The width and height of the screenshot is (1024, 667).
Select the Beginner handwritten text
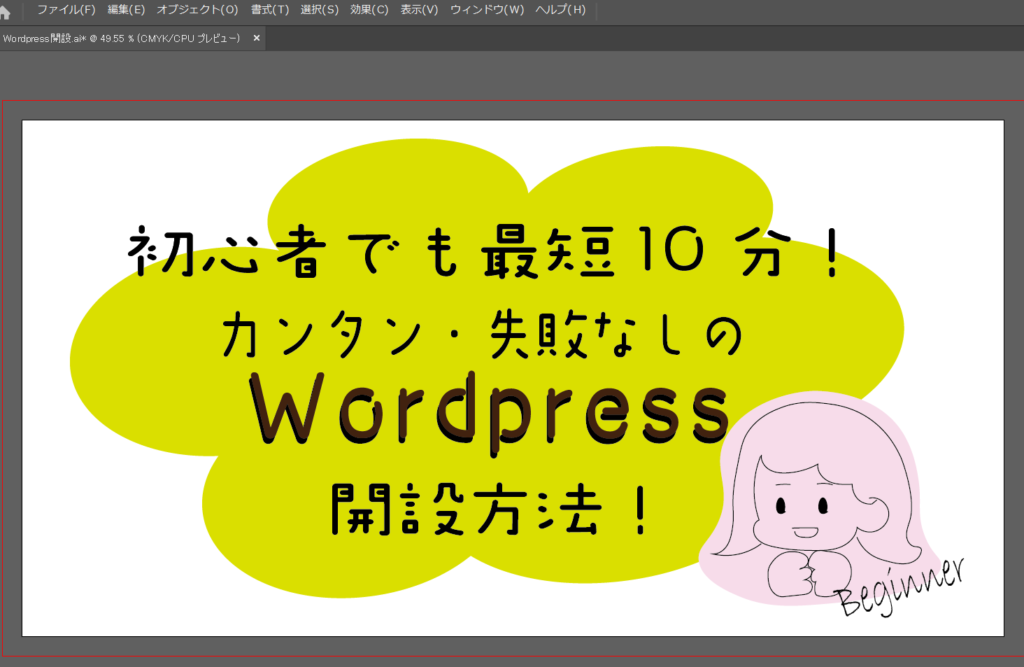tap(902, 587)
